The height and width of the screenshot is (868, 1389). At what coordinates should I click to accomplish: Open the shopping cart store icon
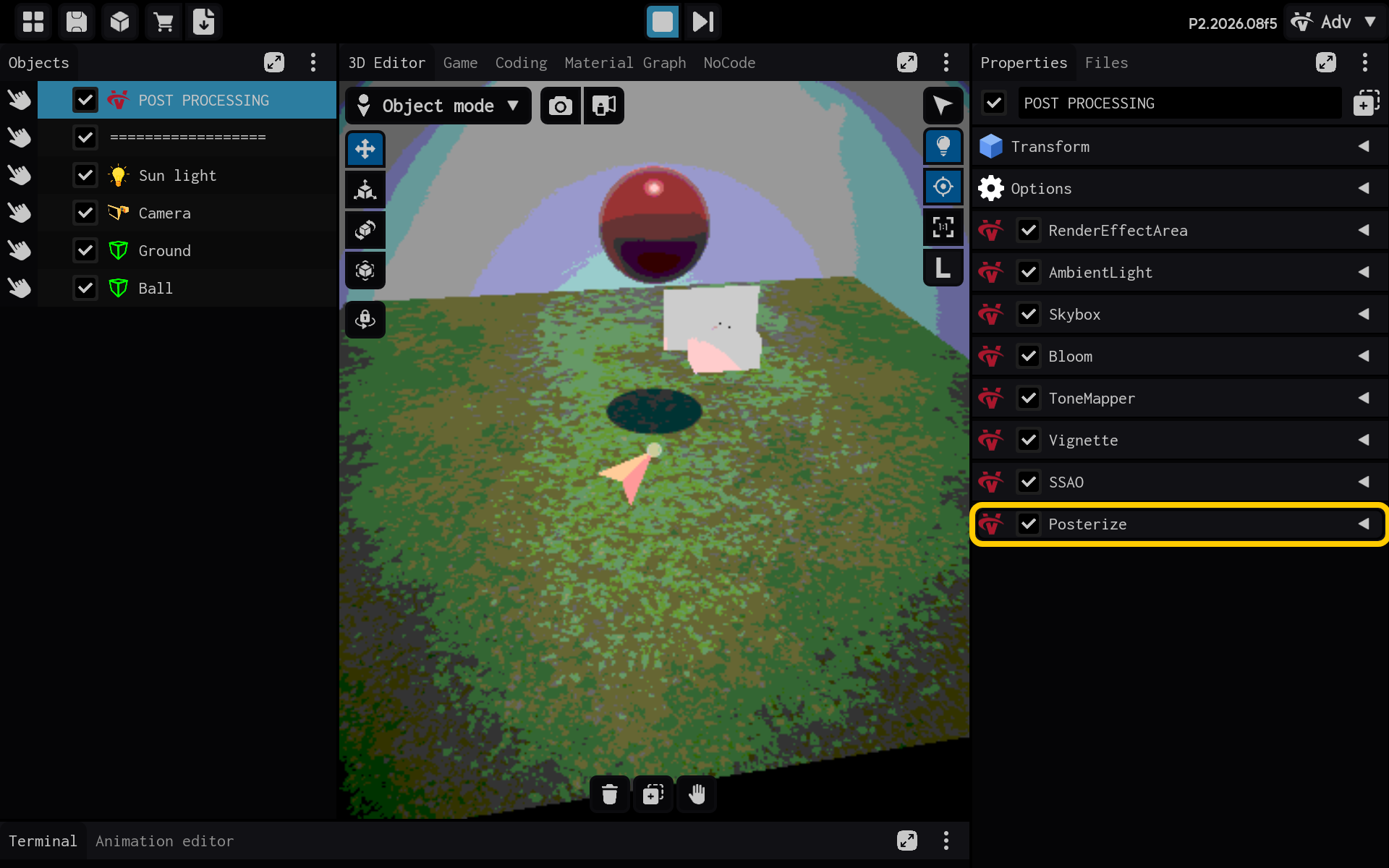pyautogui.click(x=163, y=22)
